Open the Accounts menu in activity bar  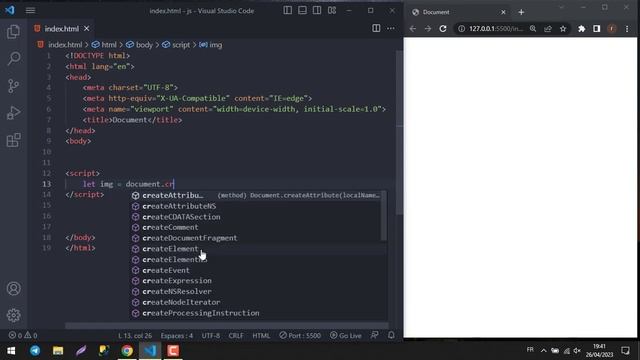13,289
